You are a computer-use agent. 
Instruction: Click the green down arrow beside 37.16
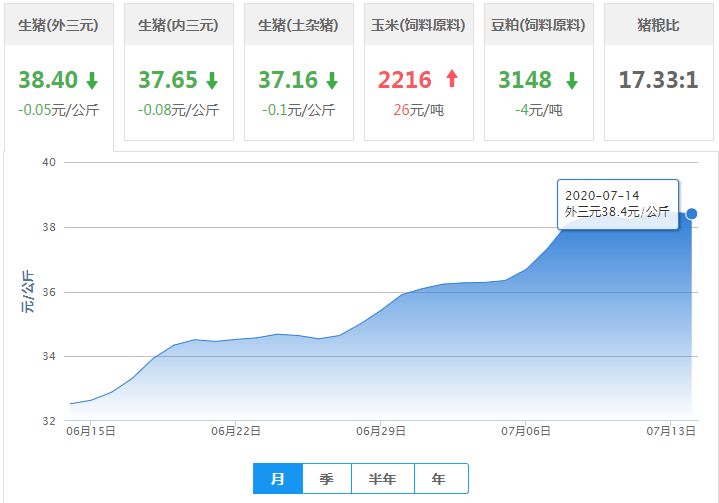pyautogui.click(x=331, y=81)
